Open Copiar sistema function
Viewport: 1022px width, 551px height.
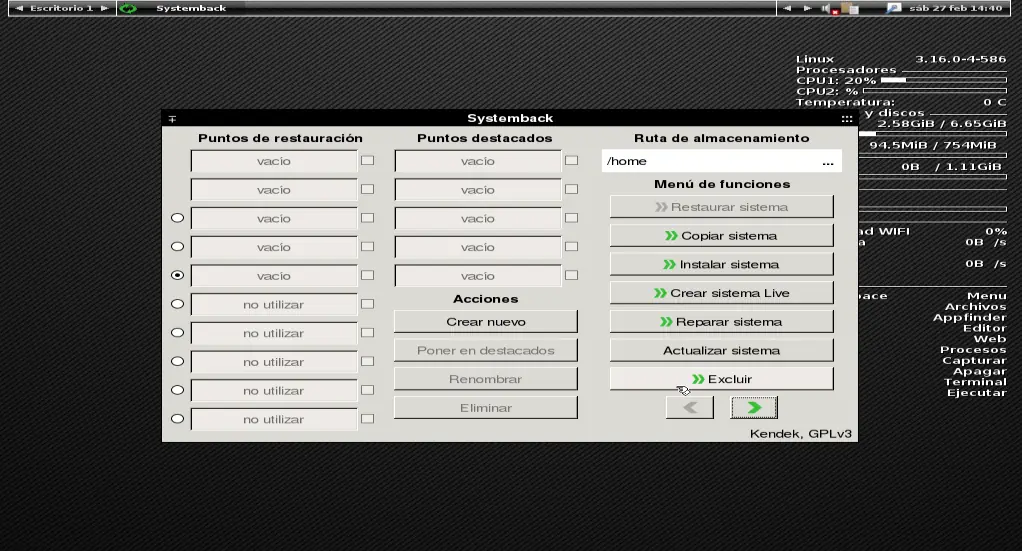click(x=722, y=235)
